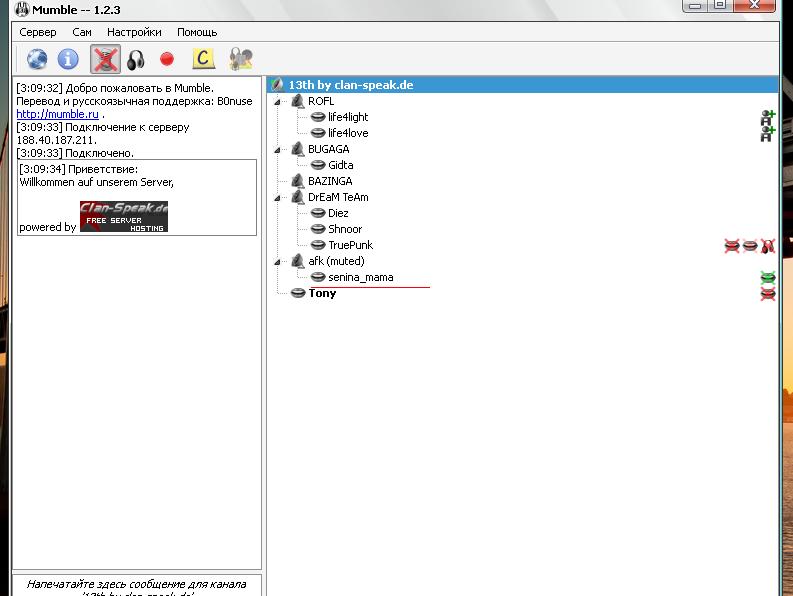The image size is (793, 596).
Task: Toggle self-deafen with the headphones icon
Action: point(135,60)
